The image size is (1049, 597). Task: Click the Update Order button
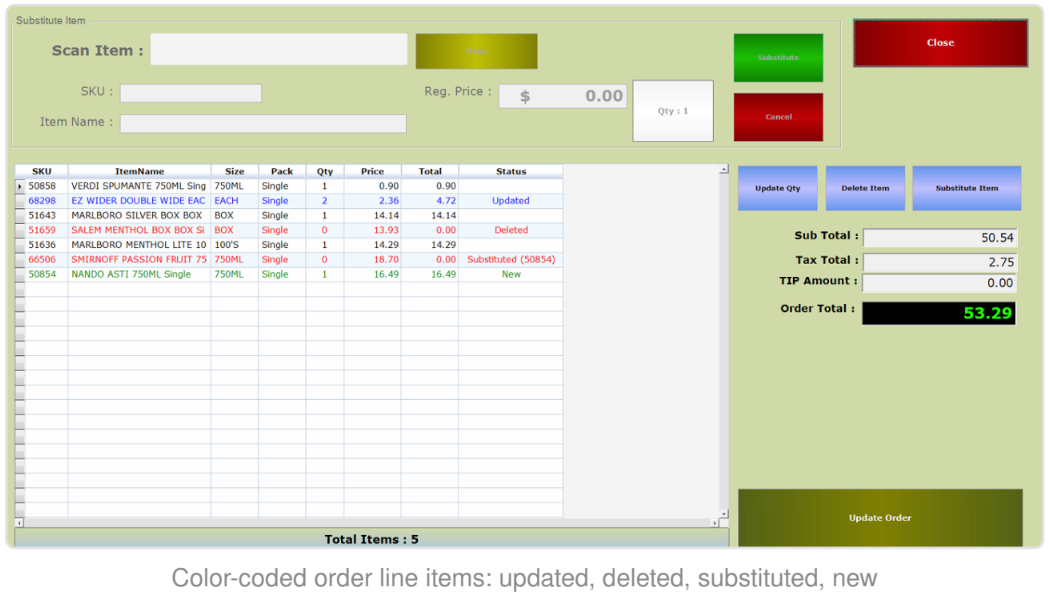880,518
